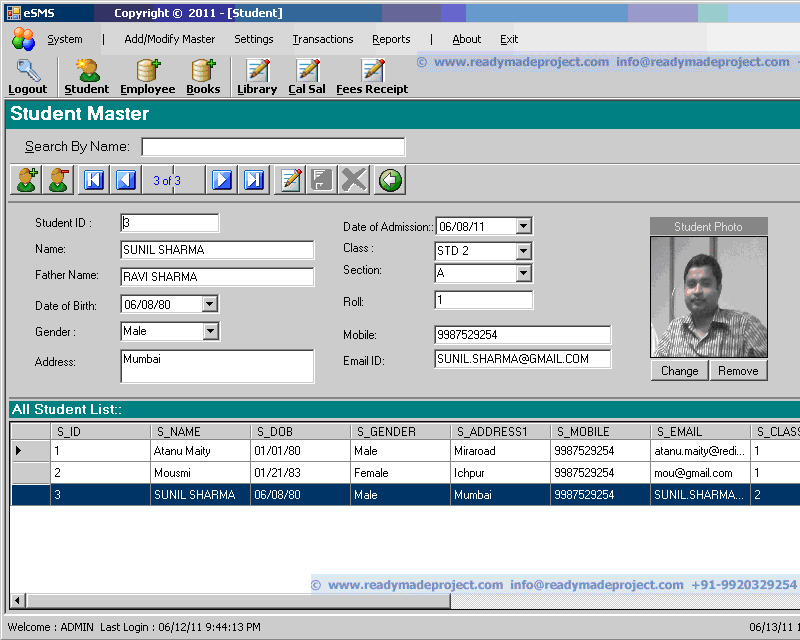
Task: Click the save disk icon
Action: [322, 180]
